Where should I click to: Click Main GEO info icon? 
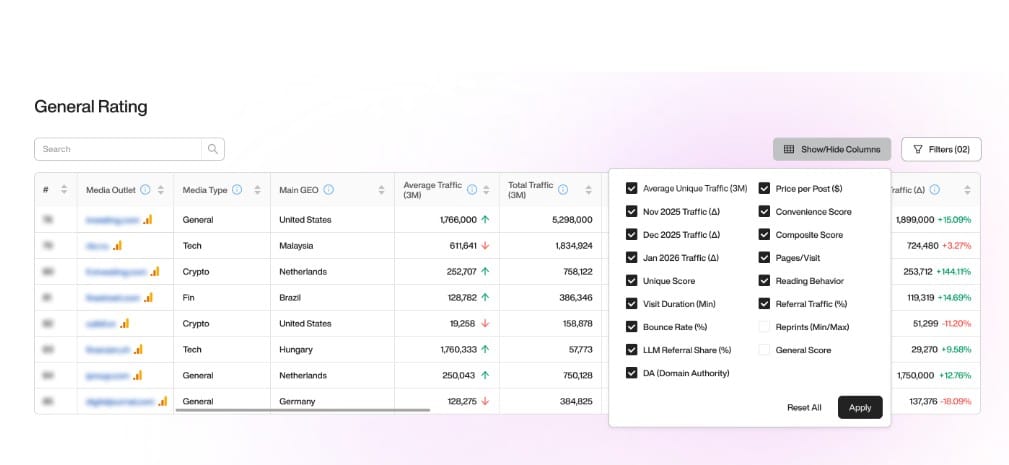click(x=329, y=190)
